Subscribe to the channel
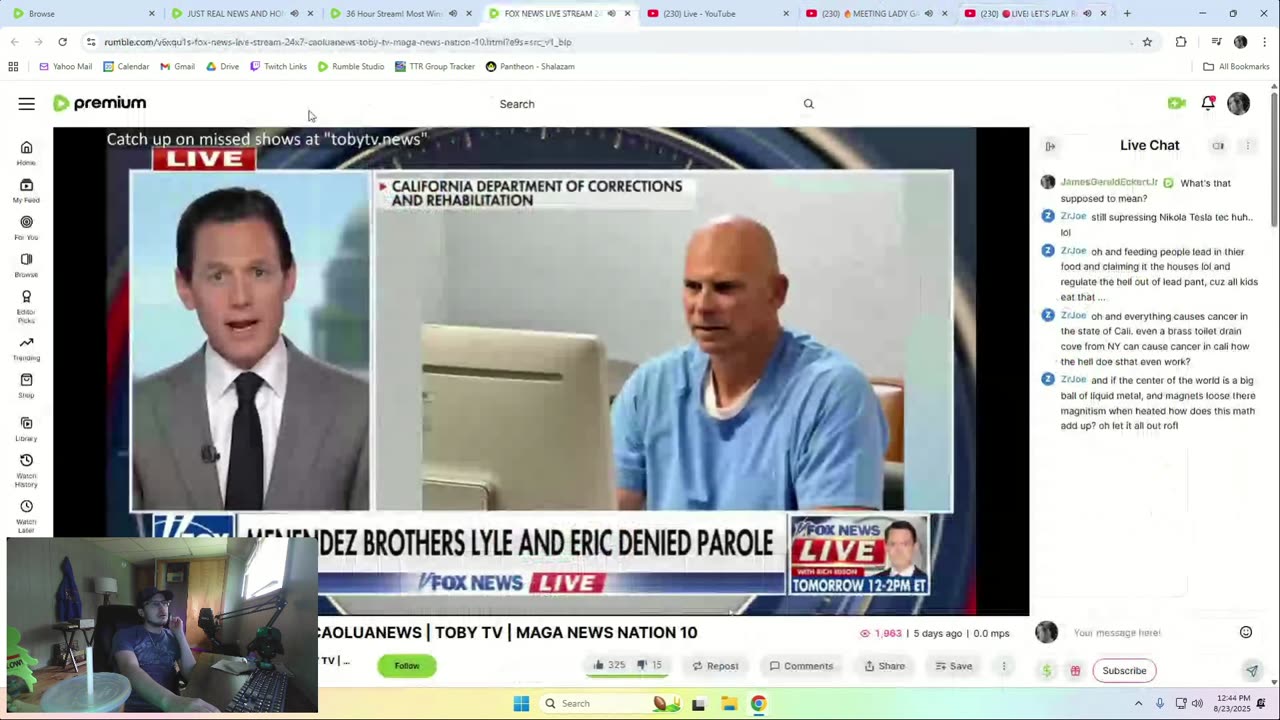1280x720 pixels. (1124, 671)
